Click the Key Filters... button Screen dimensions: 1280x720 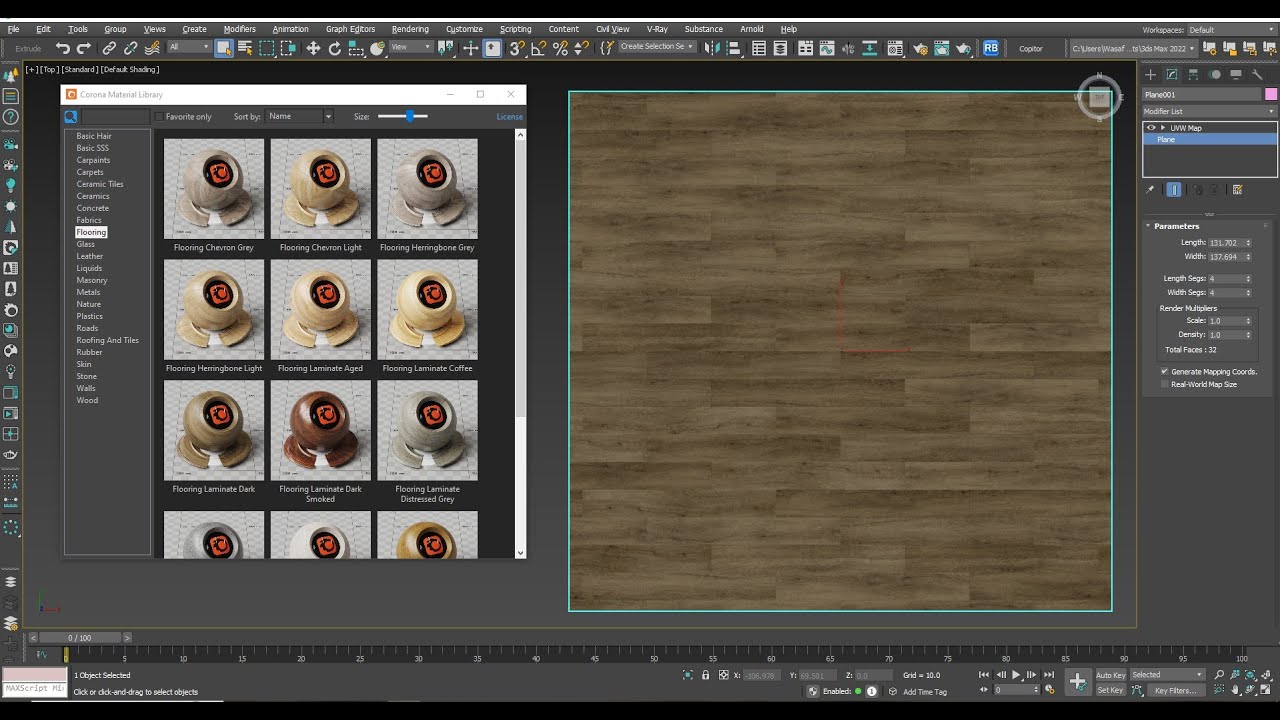(1175, 690)
